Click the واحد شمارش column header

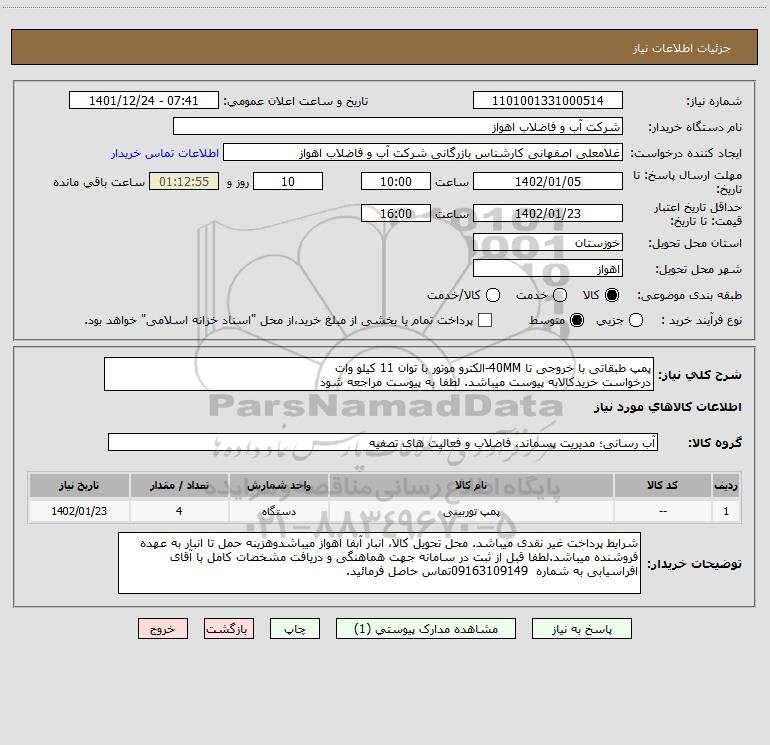pos(278,485)
